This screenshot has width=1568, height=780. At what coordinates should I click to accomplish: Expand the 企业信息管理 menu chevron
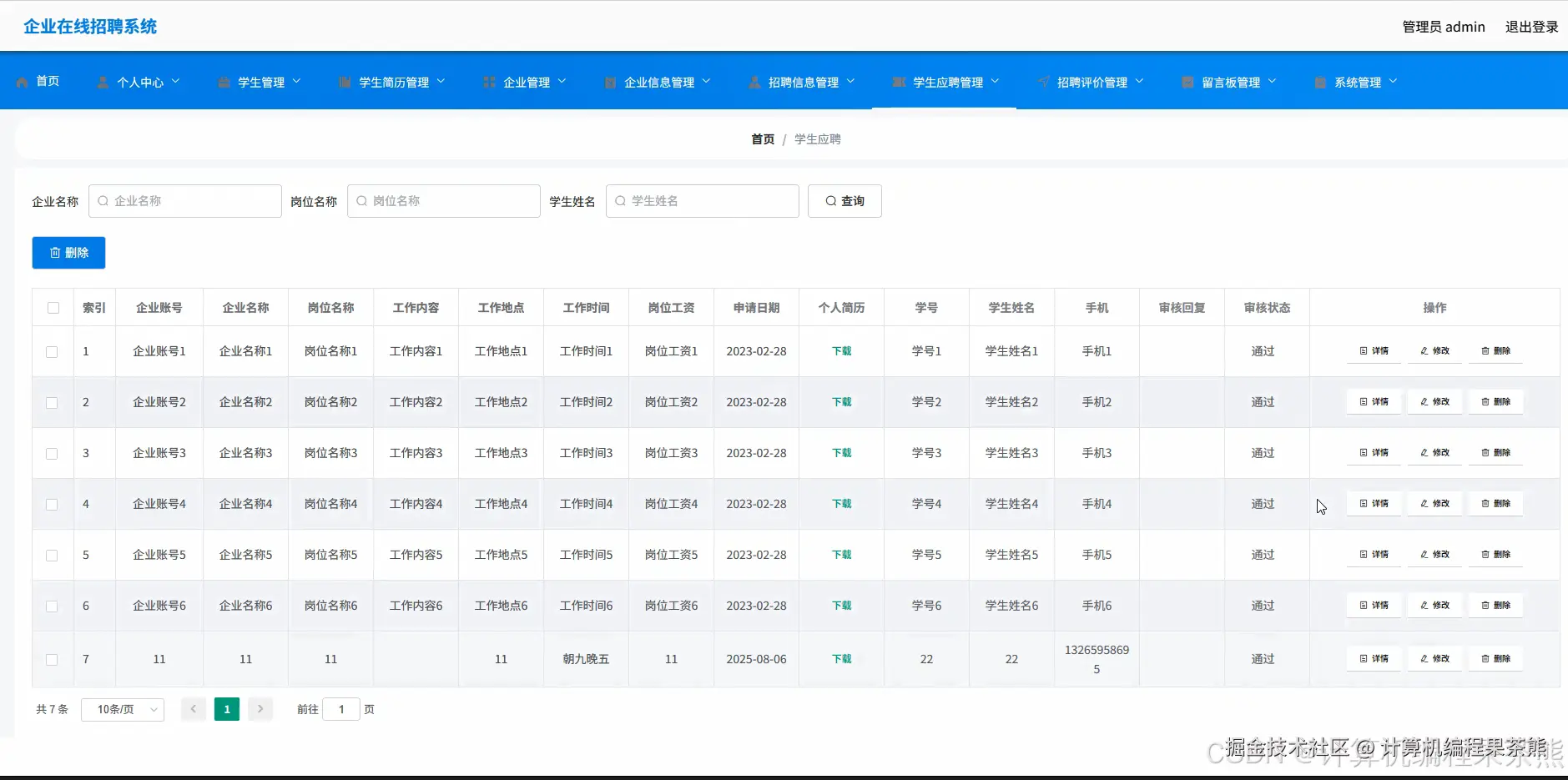tap(706, 81)
